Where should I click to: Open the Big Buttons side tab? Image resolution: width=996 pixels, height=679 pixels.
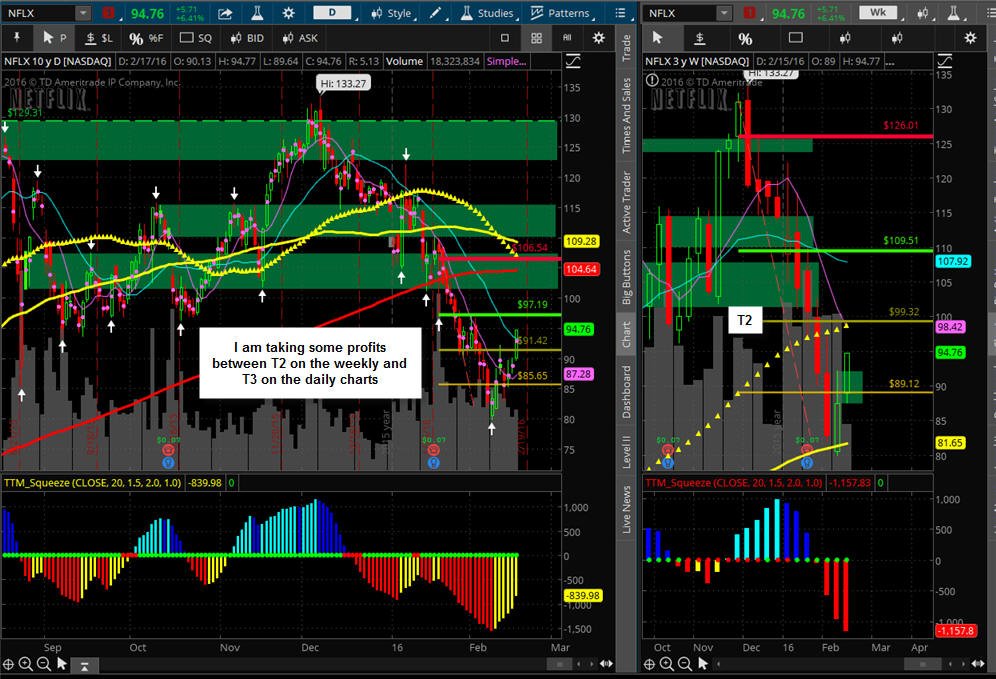pyautogui.click(x=626, y=277)
